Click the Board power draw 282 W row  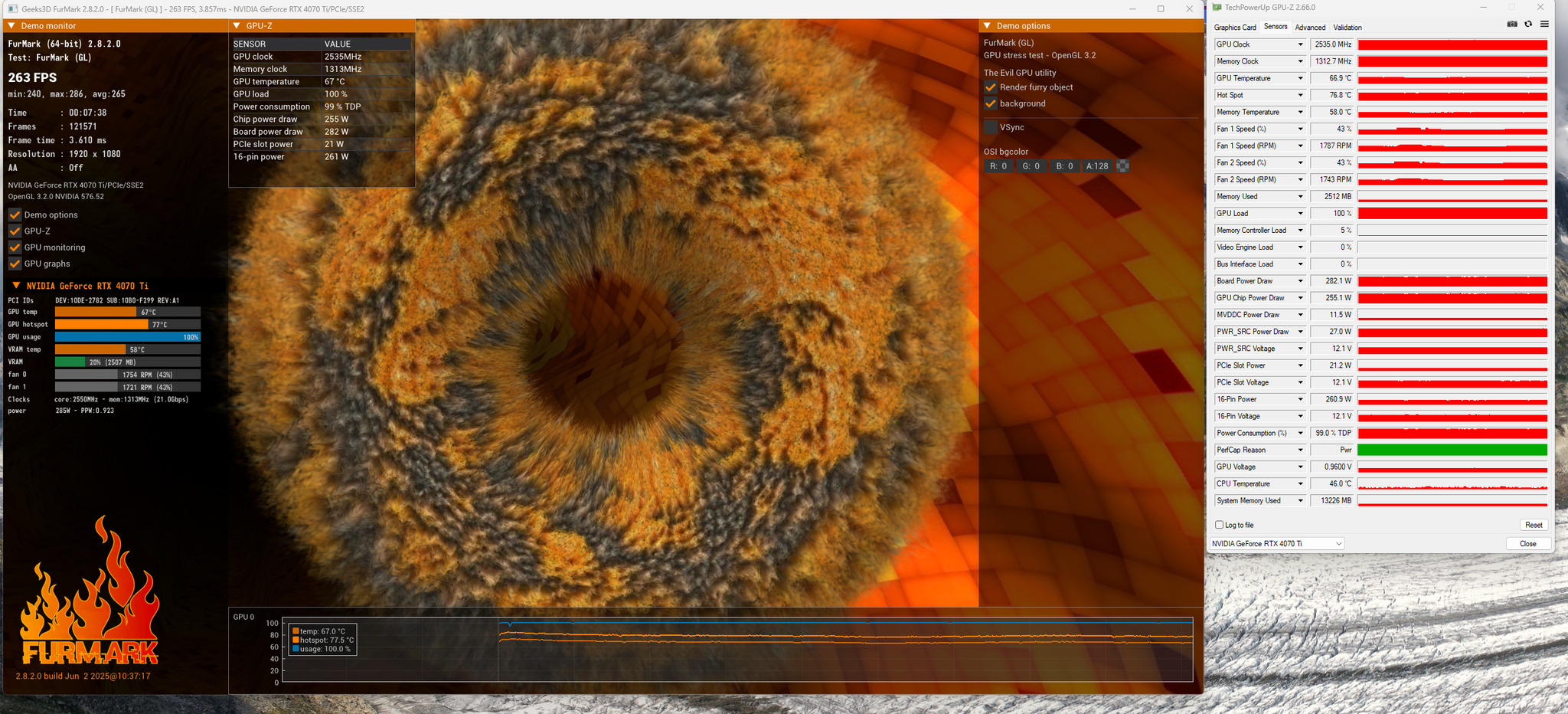pyautogui.click(x=322, y=132)
